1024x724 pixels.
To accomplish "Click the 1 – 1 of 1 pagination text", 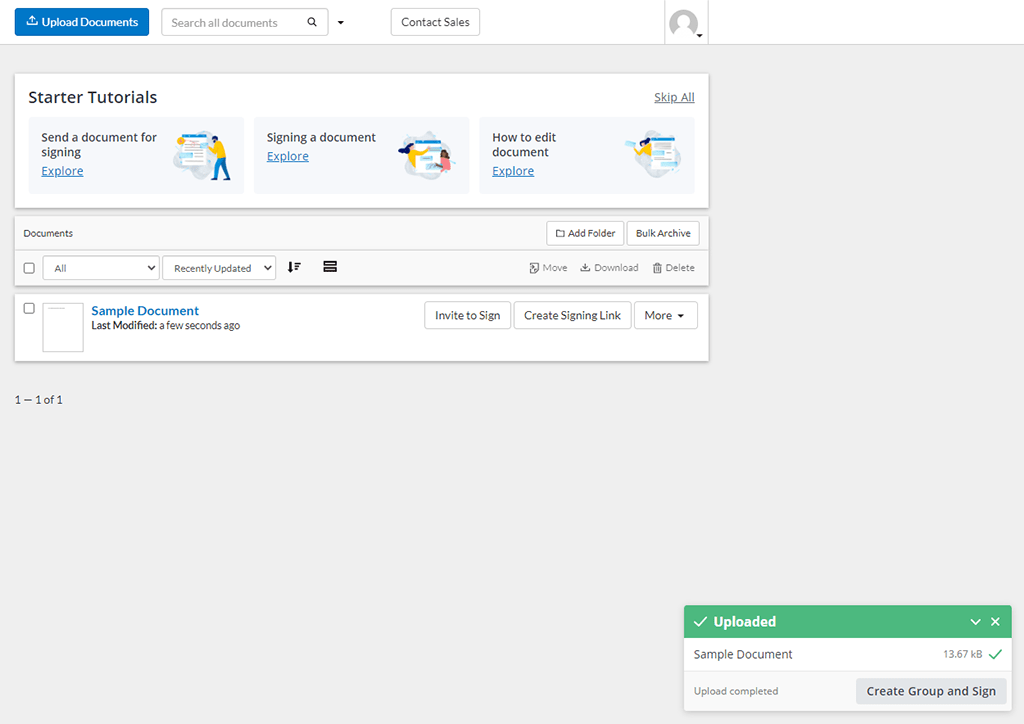I will coord(39,400).
